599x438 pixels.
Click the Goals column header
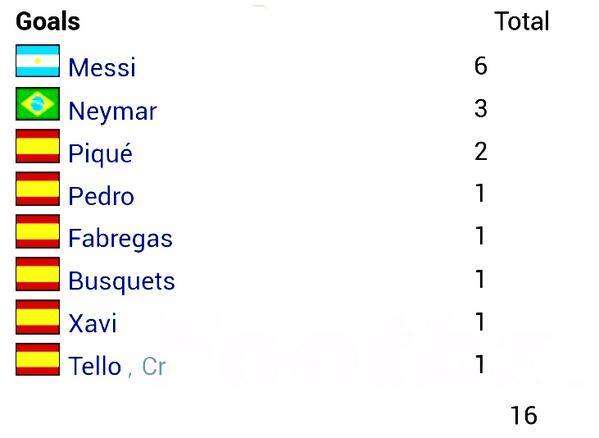tap(48, 21)
